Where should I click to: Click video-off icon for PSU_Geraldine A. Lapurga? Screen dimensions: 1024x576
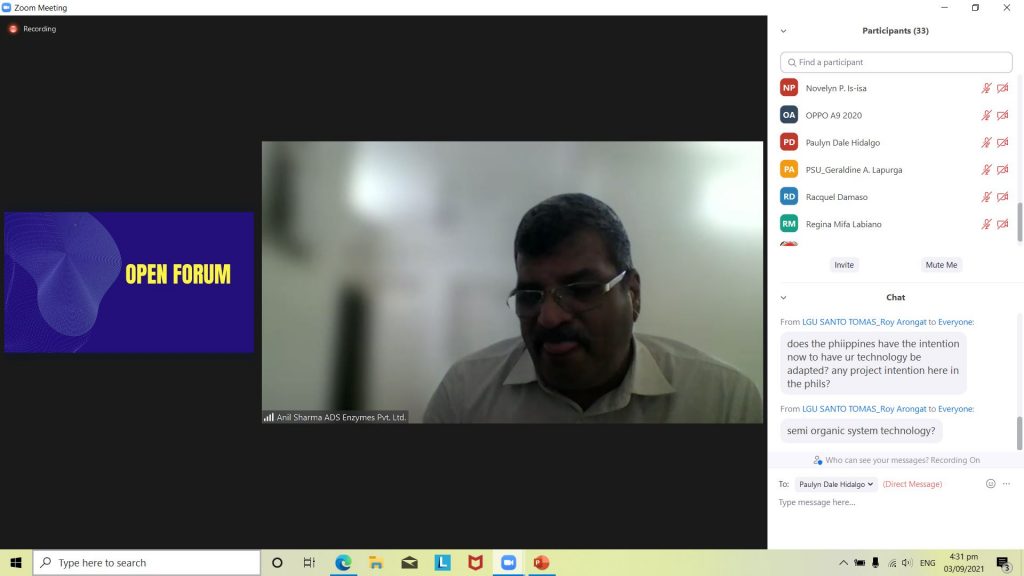point(1002,170)
